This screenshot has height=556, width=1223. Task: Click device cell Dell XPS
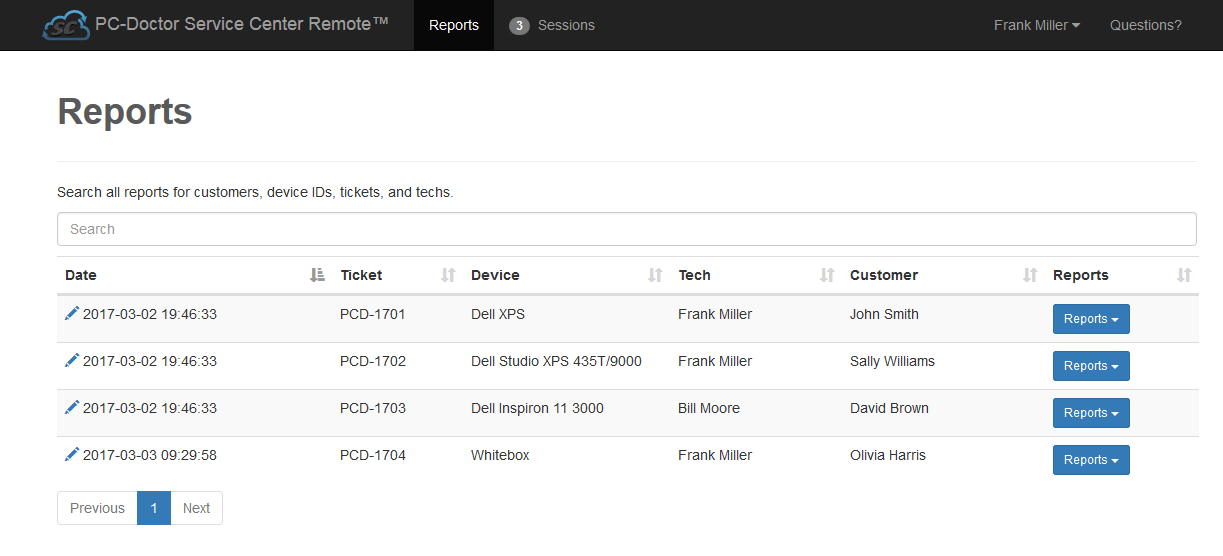pos(498,314)
